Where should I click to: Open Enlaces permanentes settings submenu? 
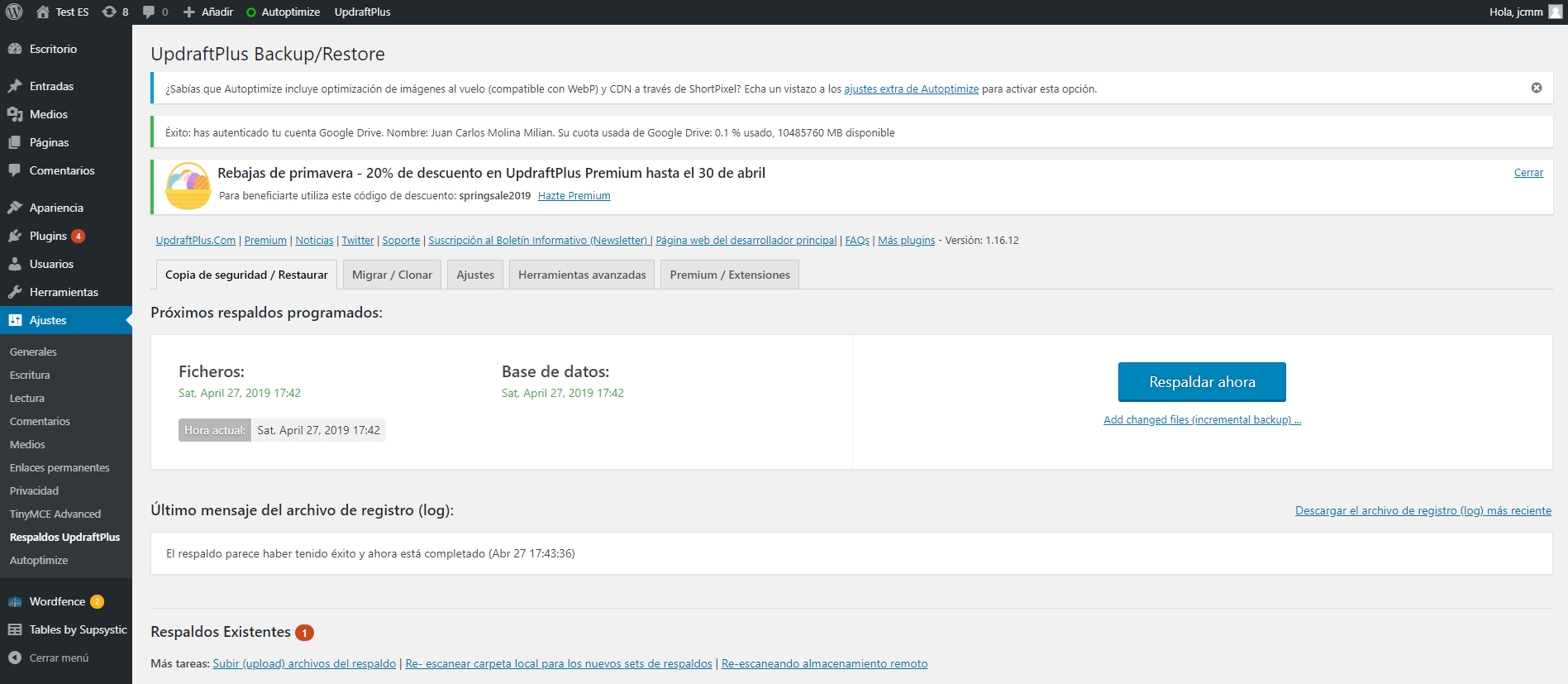[60, 467]
